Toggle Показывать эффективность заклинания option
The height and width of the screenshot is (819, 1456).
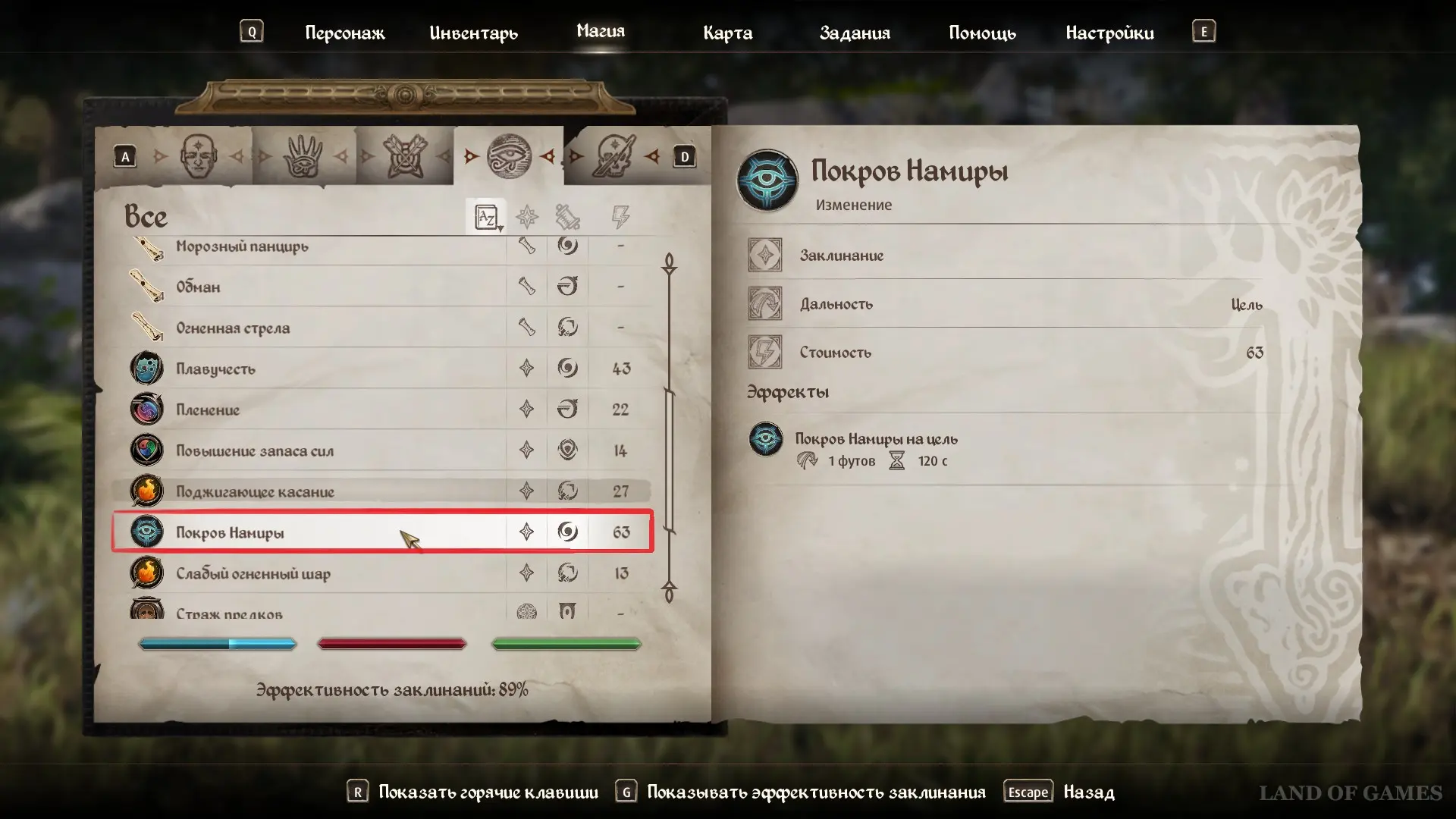816,792
